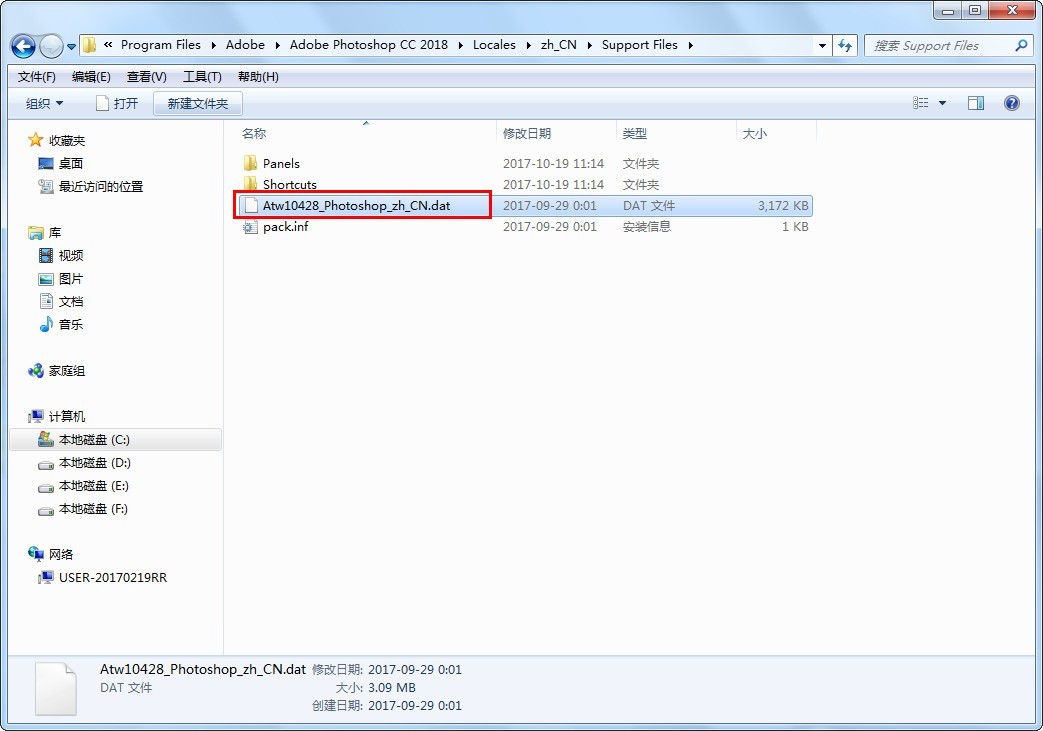Click the 3,172 KB size cell
This screenshot has height=731, width=1043.
coord(783,206)
